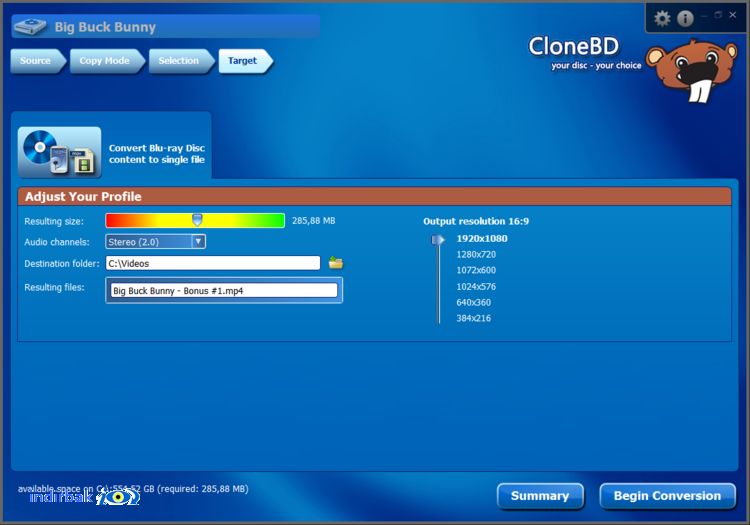Choose the 1072x600 output resolution
This screenshot has height=525, width=750.
click(476, 270)
